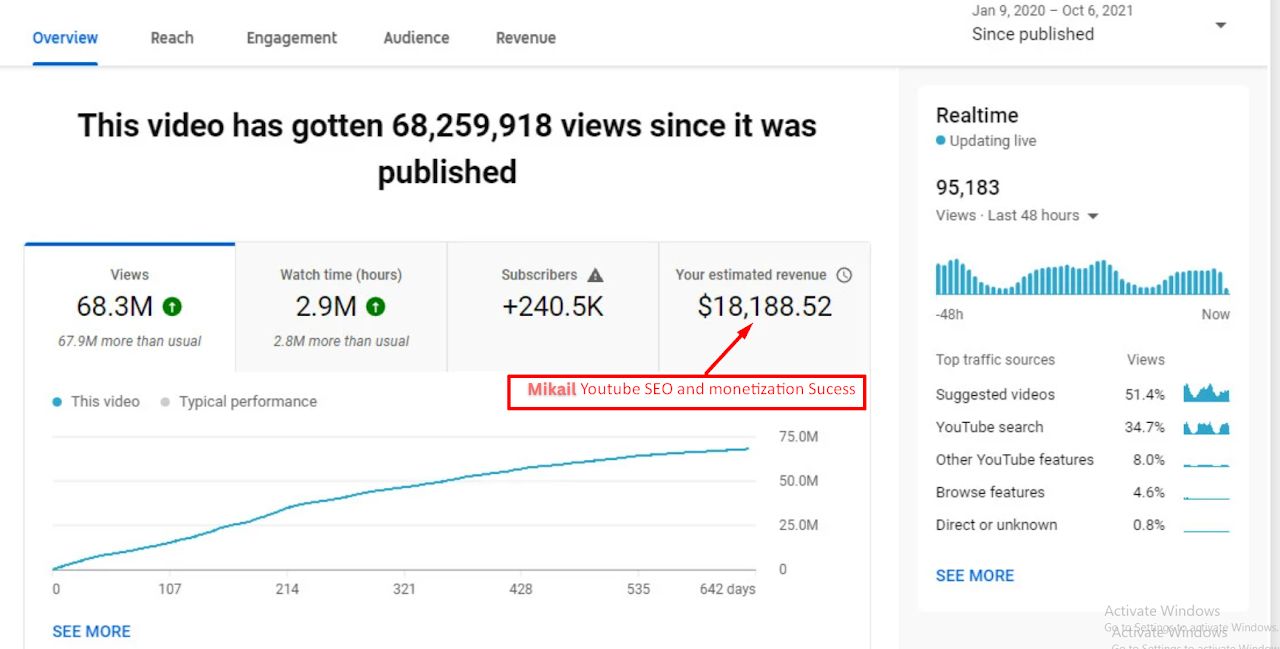Expand the Last 48 hours views dropdown
1280x649 pixels.
1093,216
